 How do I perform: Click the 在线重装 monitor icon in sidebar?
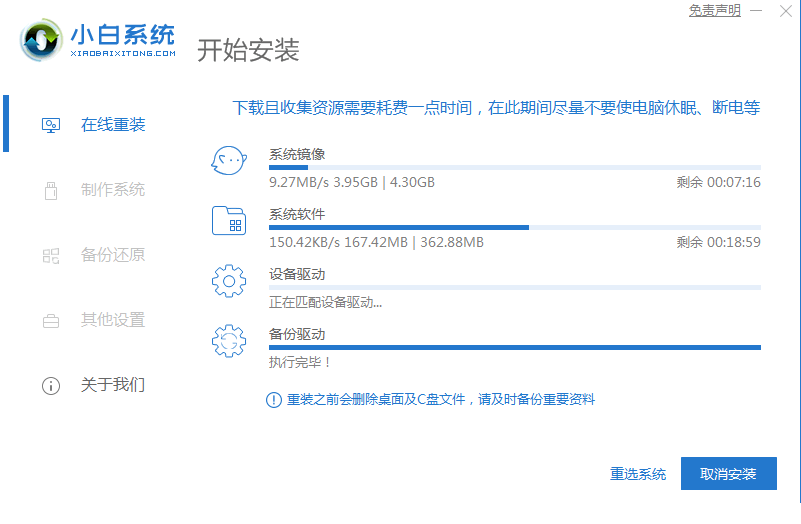pos(50,125)
